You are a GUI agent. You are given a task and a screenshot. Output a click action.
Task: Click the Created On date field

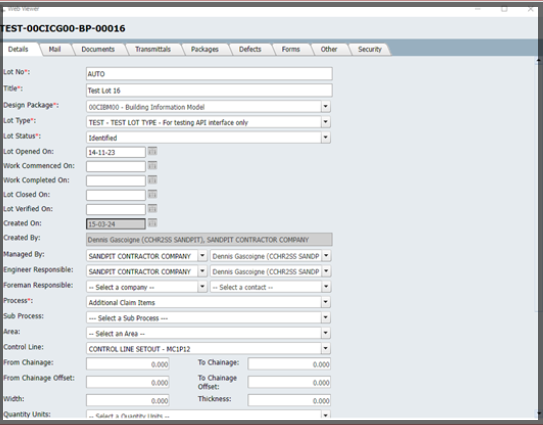click(116, 224)
